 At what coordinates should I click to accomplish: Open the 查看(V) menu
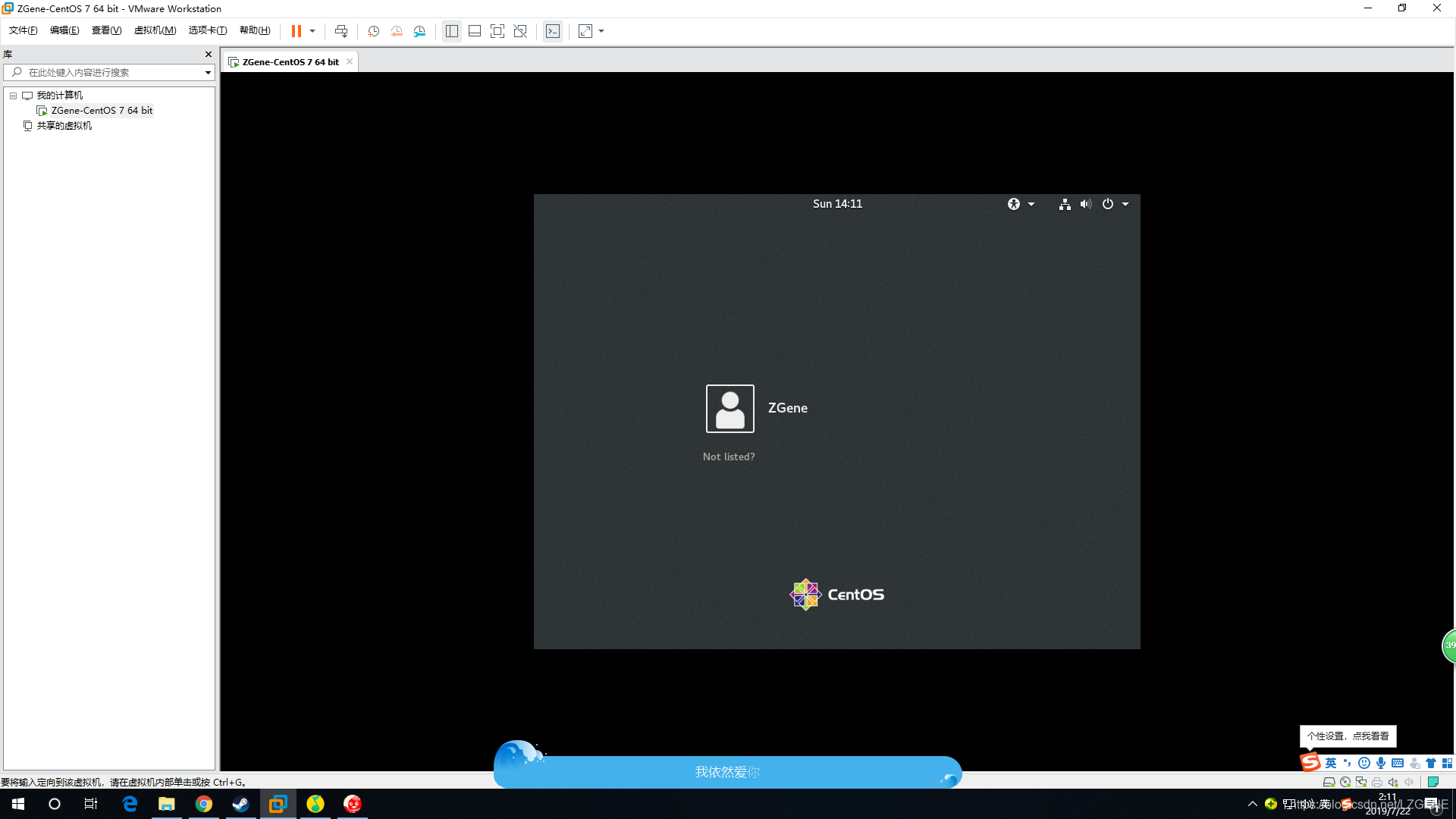(x=106, y=30)
